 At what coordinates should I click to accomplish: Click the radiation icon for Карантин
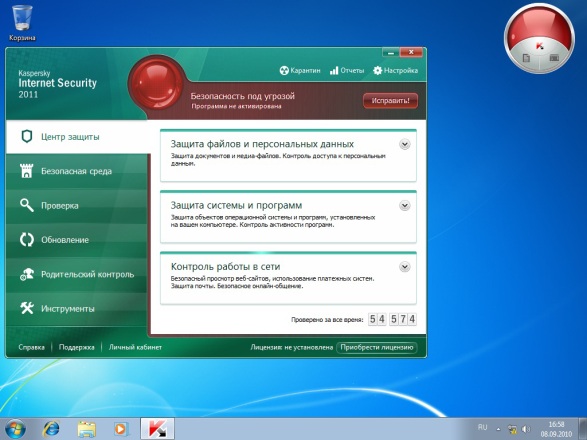point(284,70)
